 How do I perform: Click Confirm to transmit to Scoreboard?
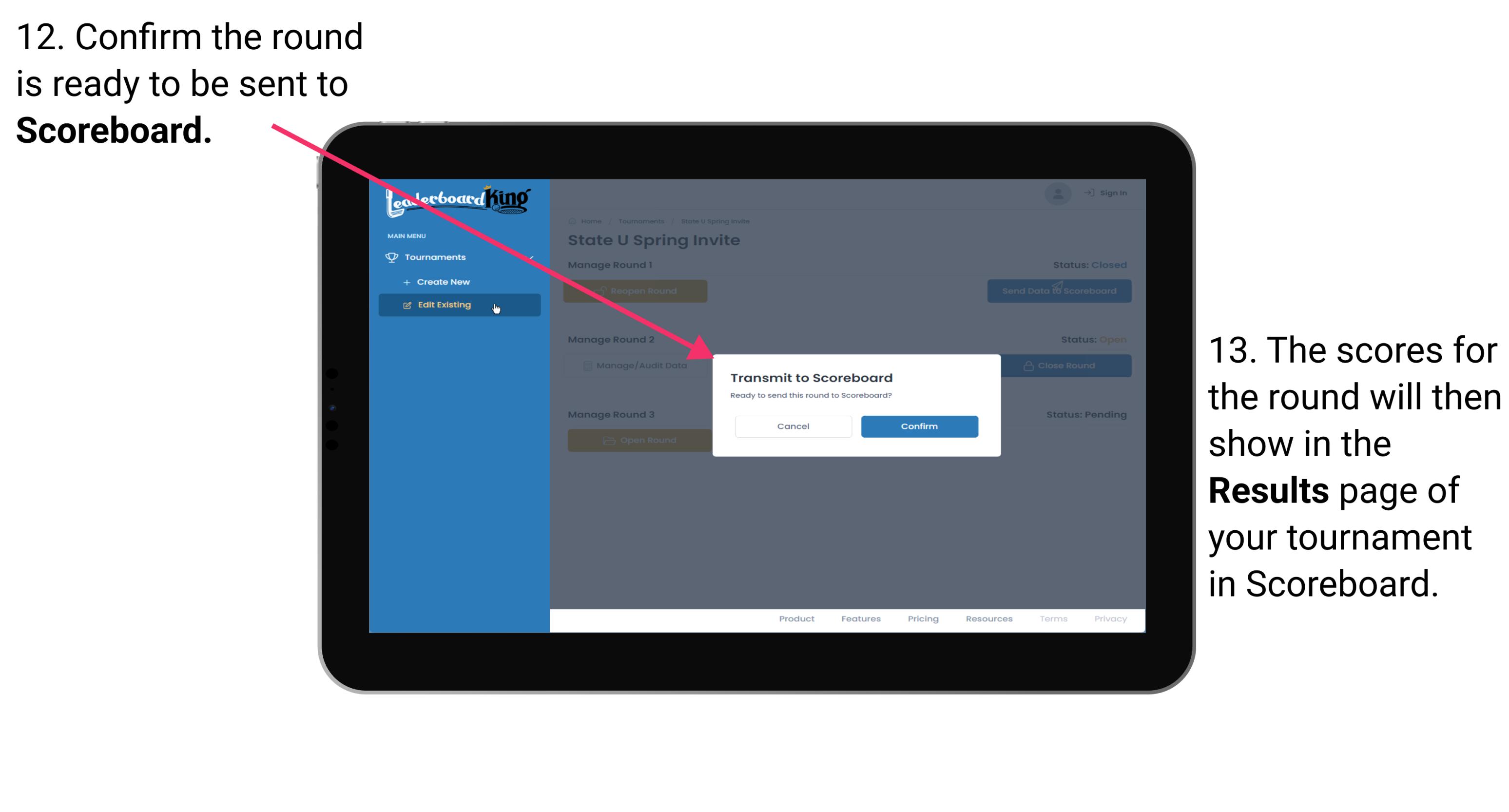(x=918, y=424)
